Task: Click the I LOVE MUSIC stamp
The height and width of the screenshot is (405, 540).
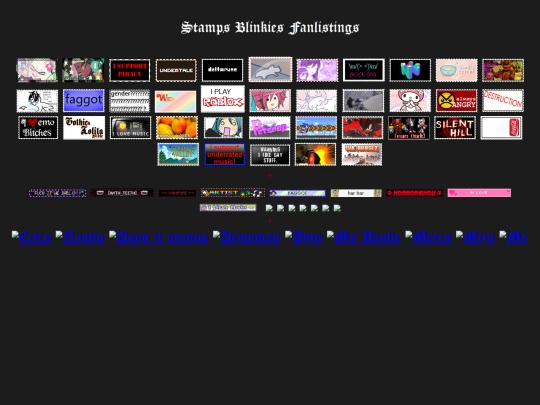Action: click(131, 128)
